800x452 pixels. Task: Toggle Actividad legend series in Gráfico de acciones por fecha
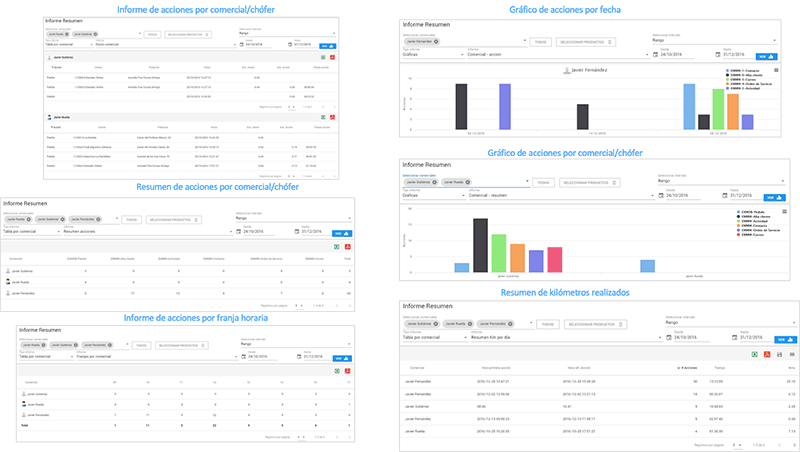point(742,88)
